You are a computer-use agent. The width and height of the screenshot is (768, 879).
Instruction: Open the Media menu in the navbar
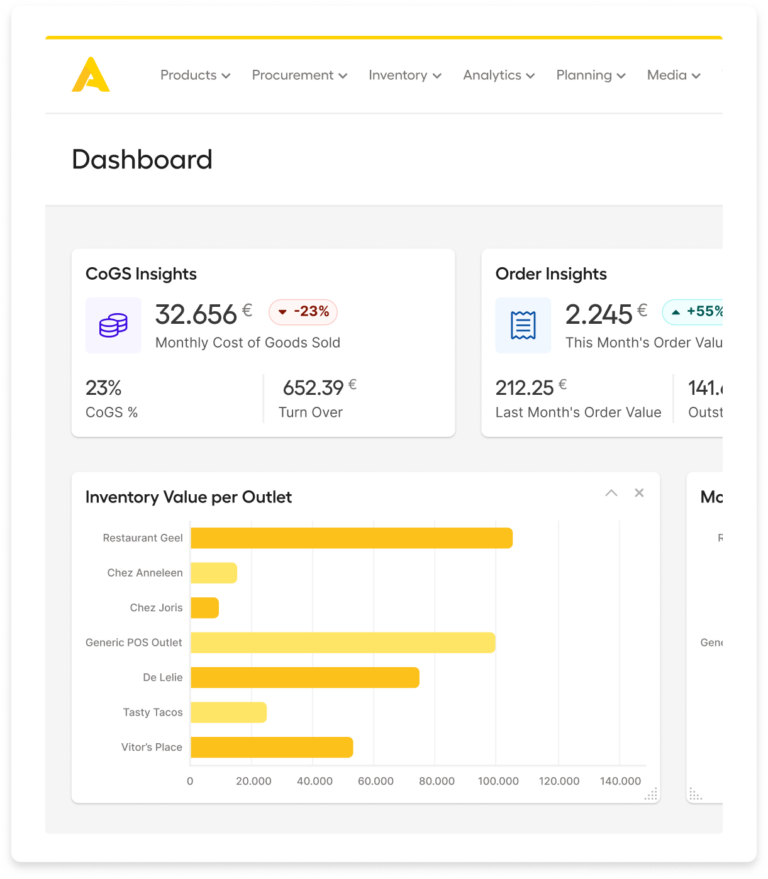(x=673, y=75)
